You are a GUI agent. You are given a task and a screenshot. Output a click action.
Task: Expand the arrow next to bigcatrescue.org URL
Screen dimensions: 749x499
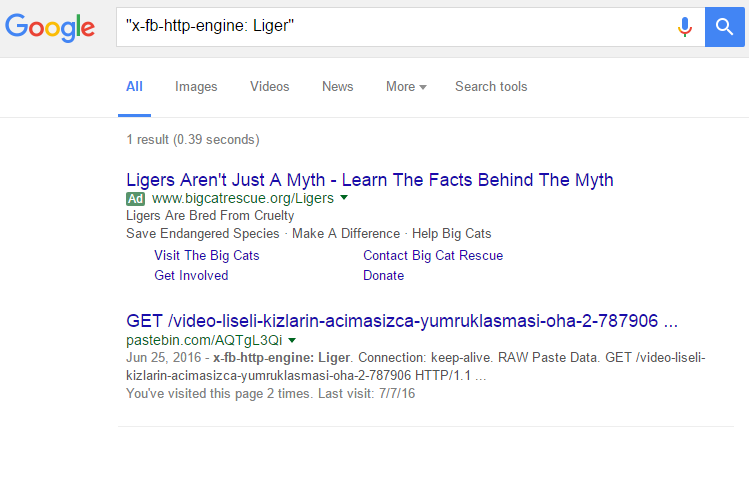(344, 198)
